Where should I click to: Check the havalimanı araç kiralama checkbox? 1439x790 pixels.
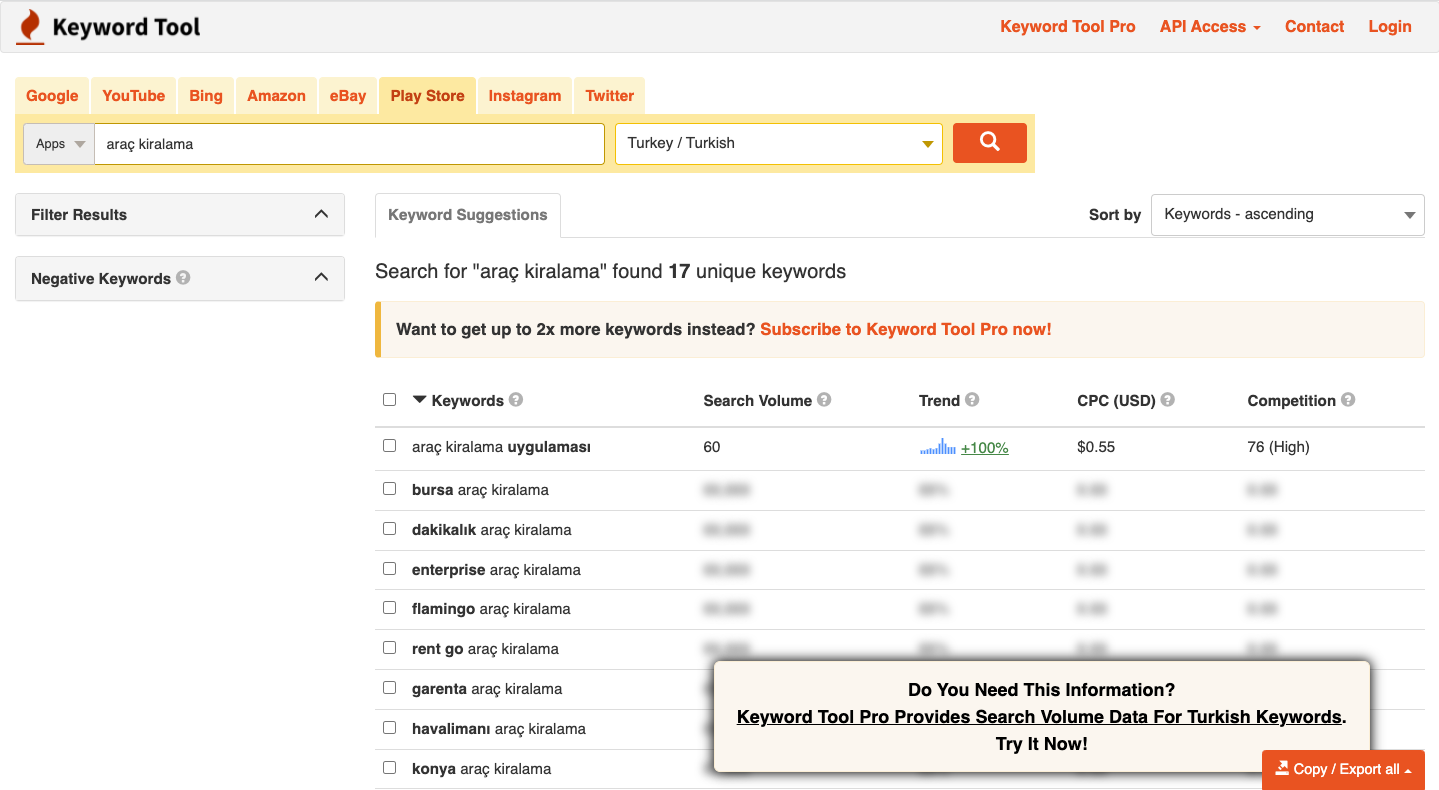(390, 728)
